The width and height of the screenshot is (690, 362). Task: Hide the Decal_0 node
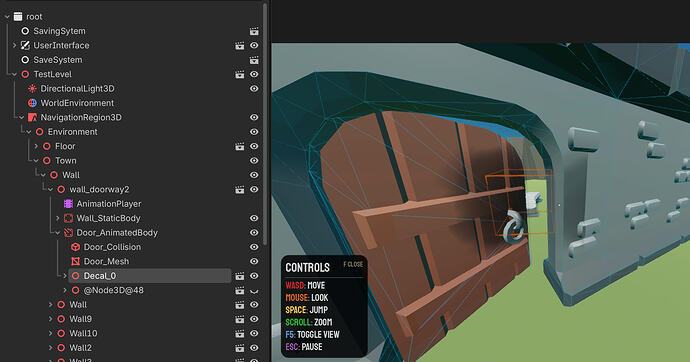point(254,276)
